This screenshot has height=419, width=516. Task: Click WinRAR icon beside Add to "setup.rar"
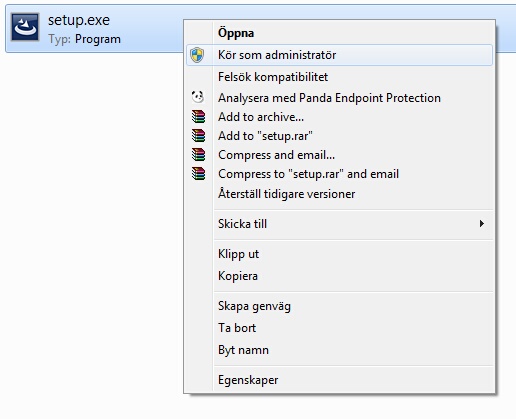tap(198, 136)
